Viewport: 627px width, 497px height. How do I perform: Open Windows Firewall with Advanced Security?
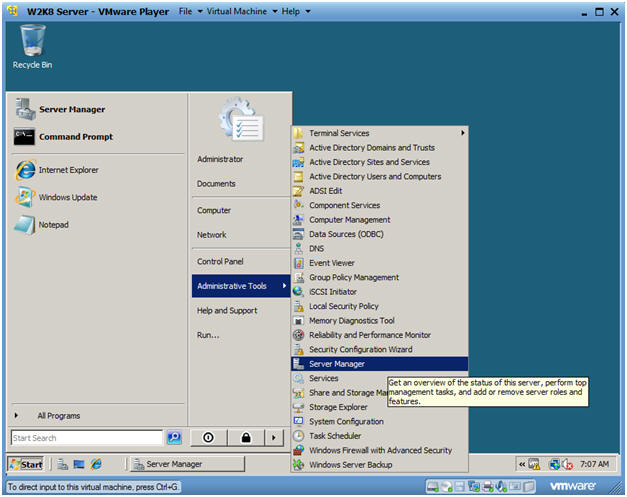click(380, 450)
